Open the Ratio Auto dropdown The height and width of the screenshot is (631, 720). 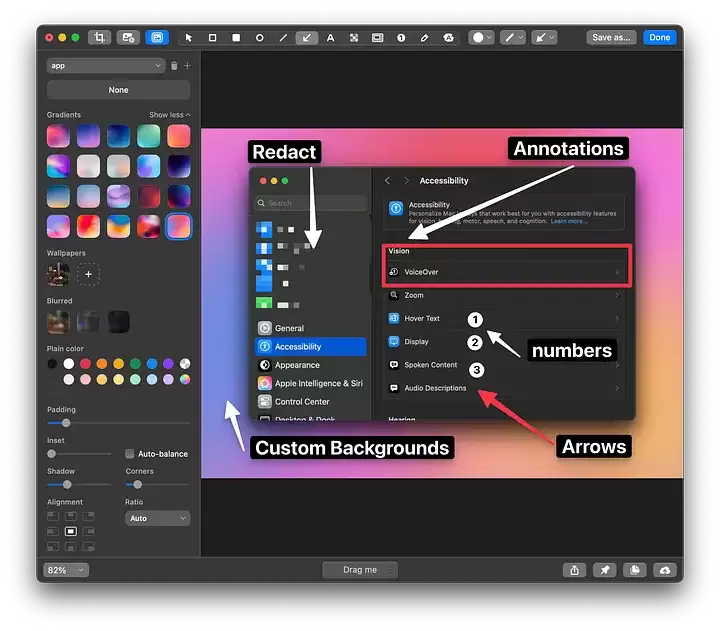click(x=157, y=518)
